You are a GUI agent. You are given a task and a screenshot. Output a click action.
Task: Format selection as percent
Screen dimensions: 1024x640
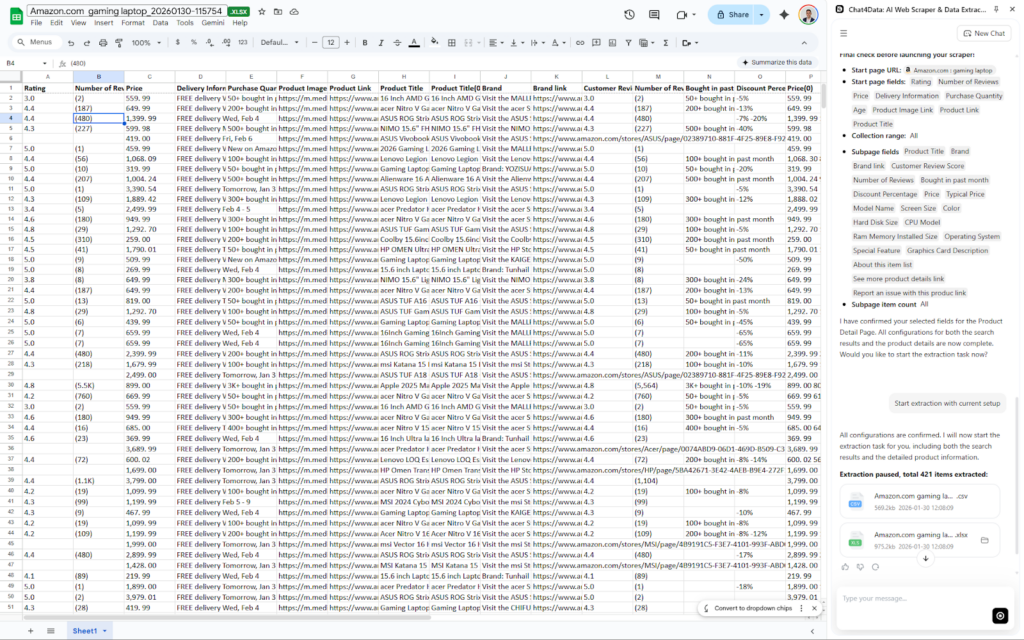(x=193, y=42)
